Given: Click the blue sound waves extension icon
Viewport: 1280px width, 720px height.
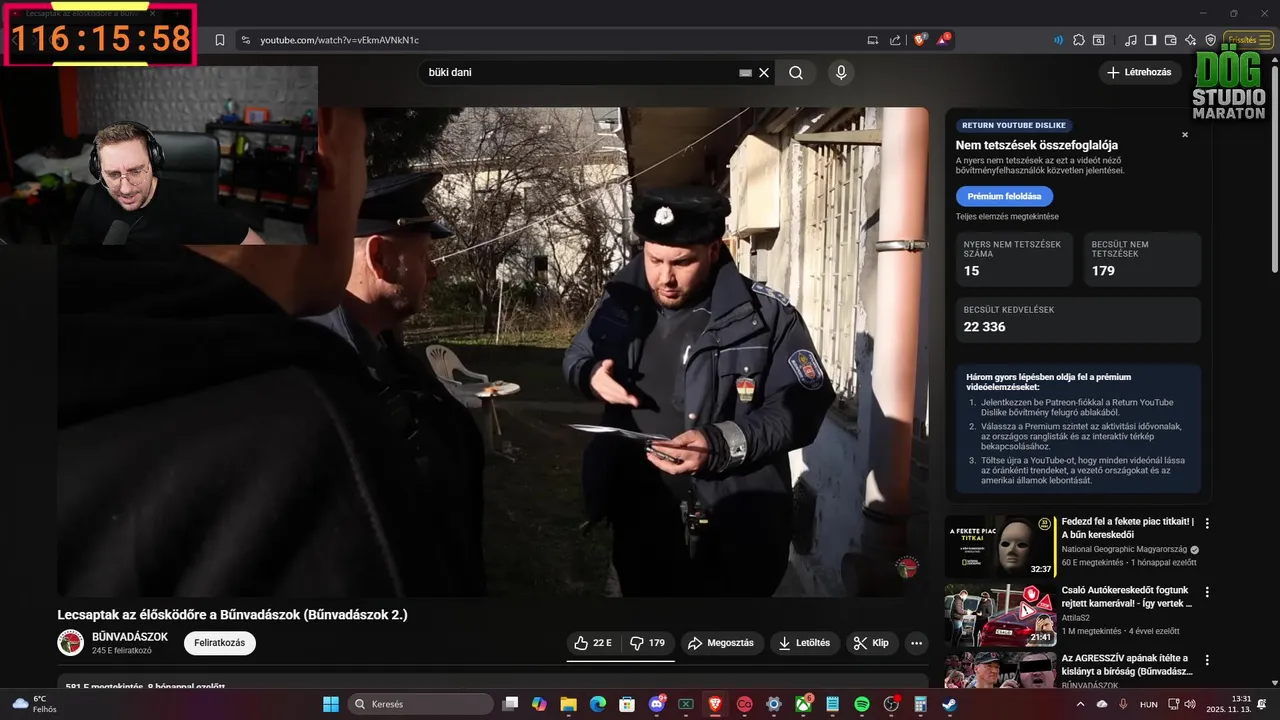Looking at the screenshot, I should click(x=1058, y=40).
